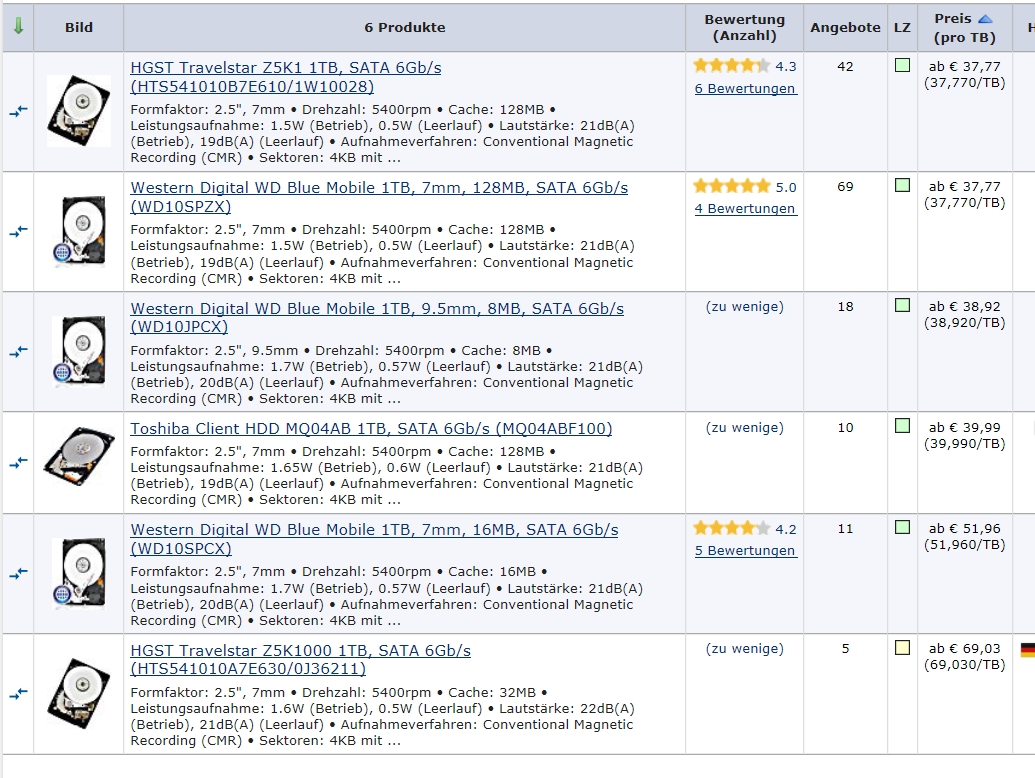Screen dimensions: 1035x778
Task: Open WD Blue WD10SPCX product thumbnail
Action: point(79,573)
